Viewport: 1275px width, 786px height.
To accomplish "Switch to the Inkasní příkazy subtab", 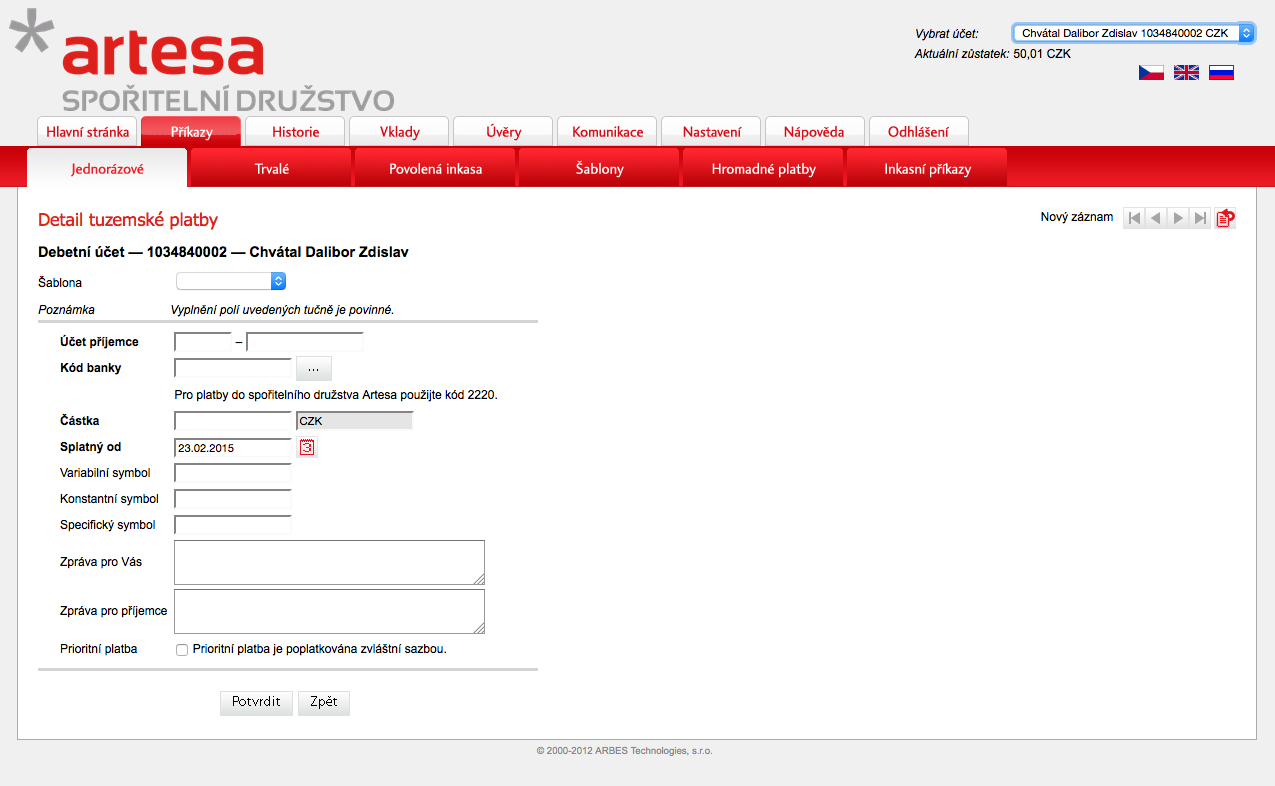I will click(927, 168).
